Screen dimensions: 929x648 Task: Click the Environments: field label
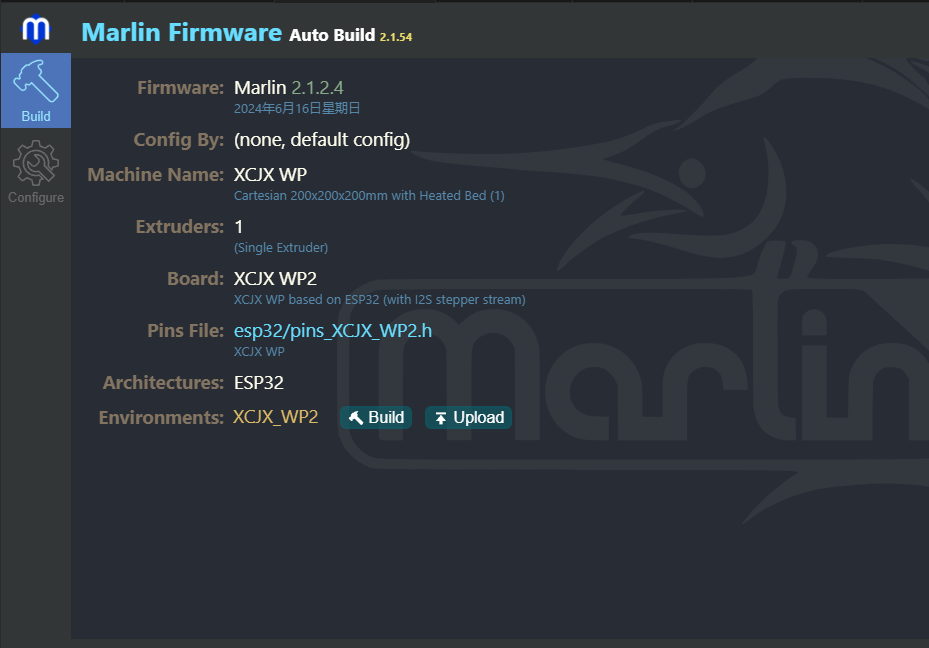[x=162, y=418]
